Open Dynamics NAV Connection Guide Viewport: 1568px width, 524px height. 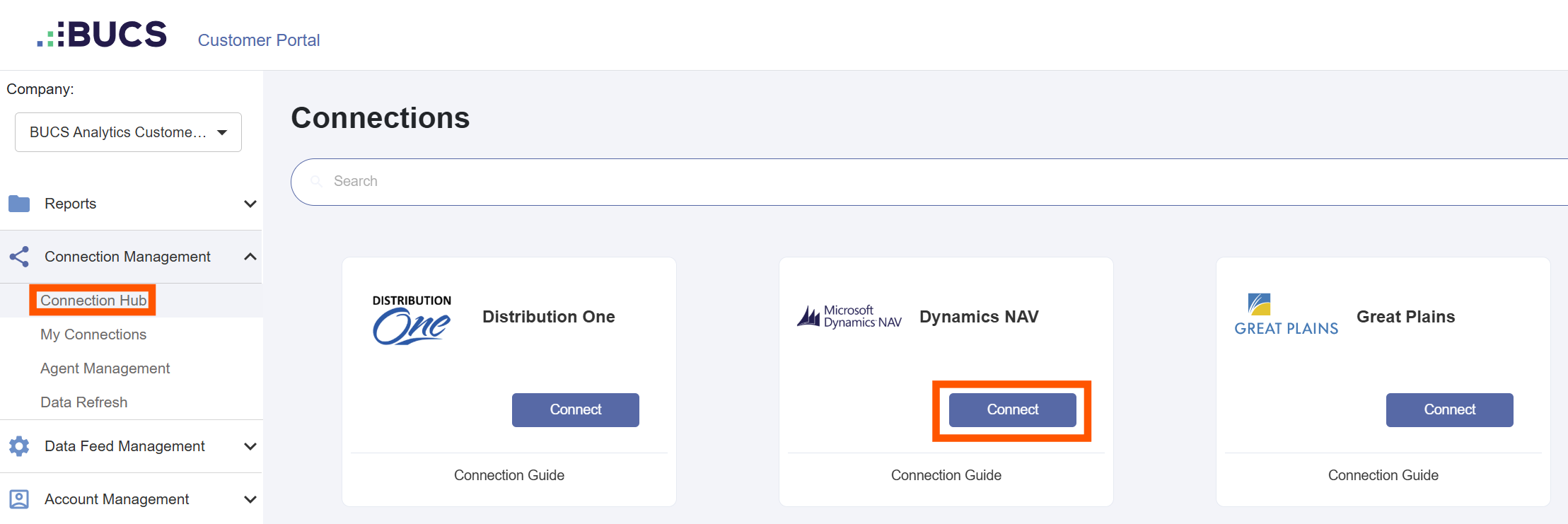click(946, 475)
